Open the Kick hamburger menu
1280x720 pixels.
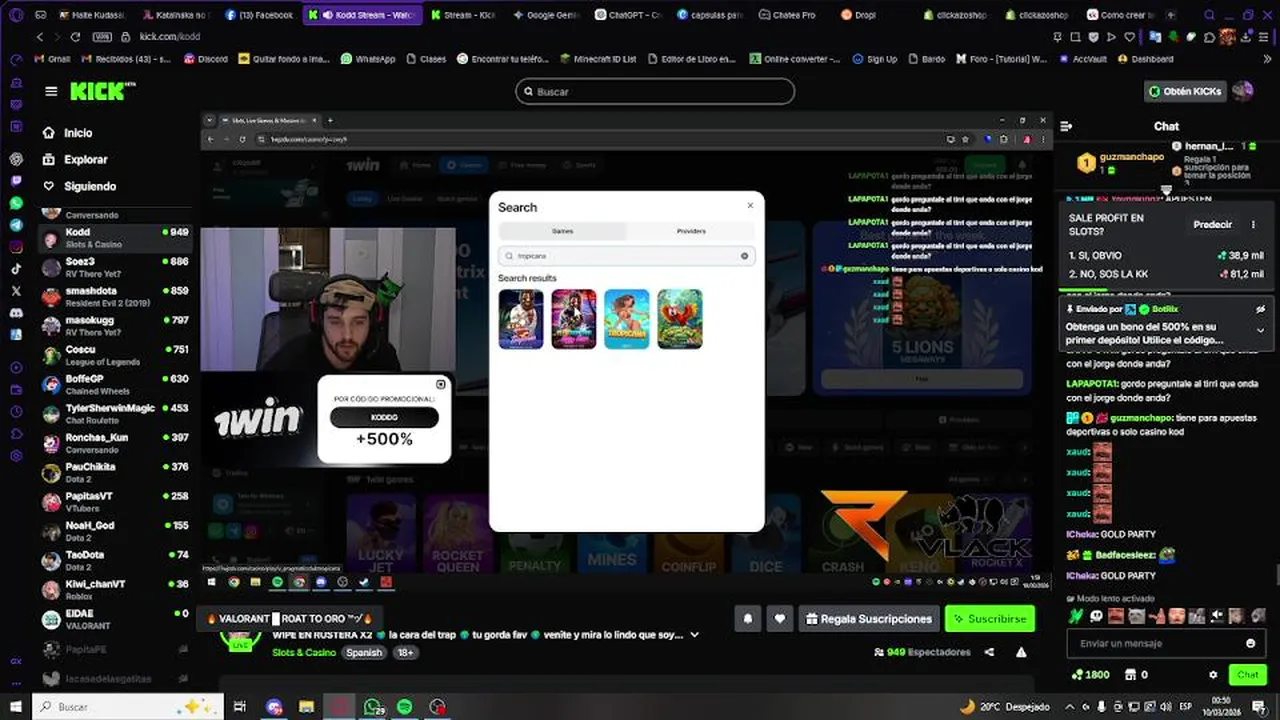click(x=51, y=91)
